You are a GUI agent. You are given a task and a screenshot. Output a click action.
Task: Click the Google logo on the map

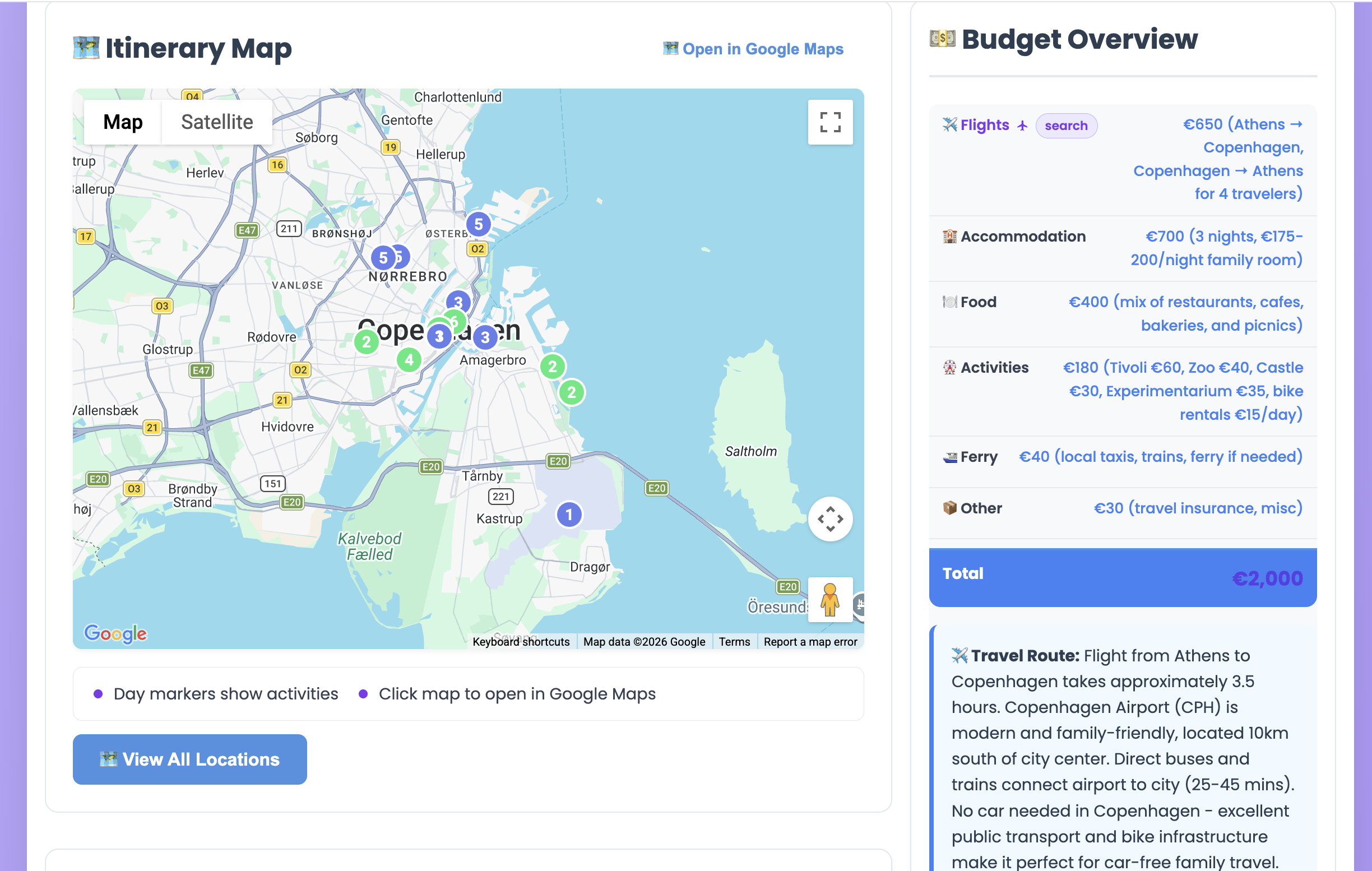click(x=115, y=633)
